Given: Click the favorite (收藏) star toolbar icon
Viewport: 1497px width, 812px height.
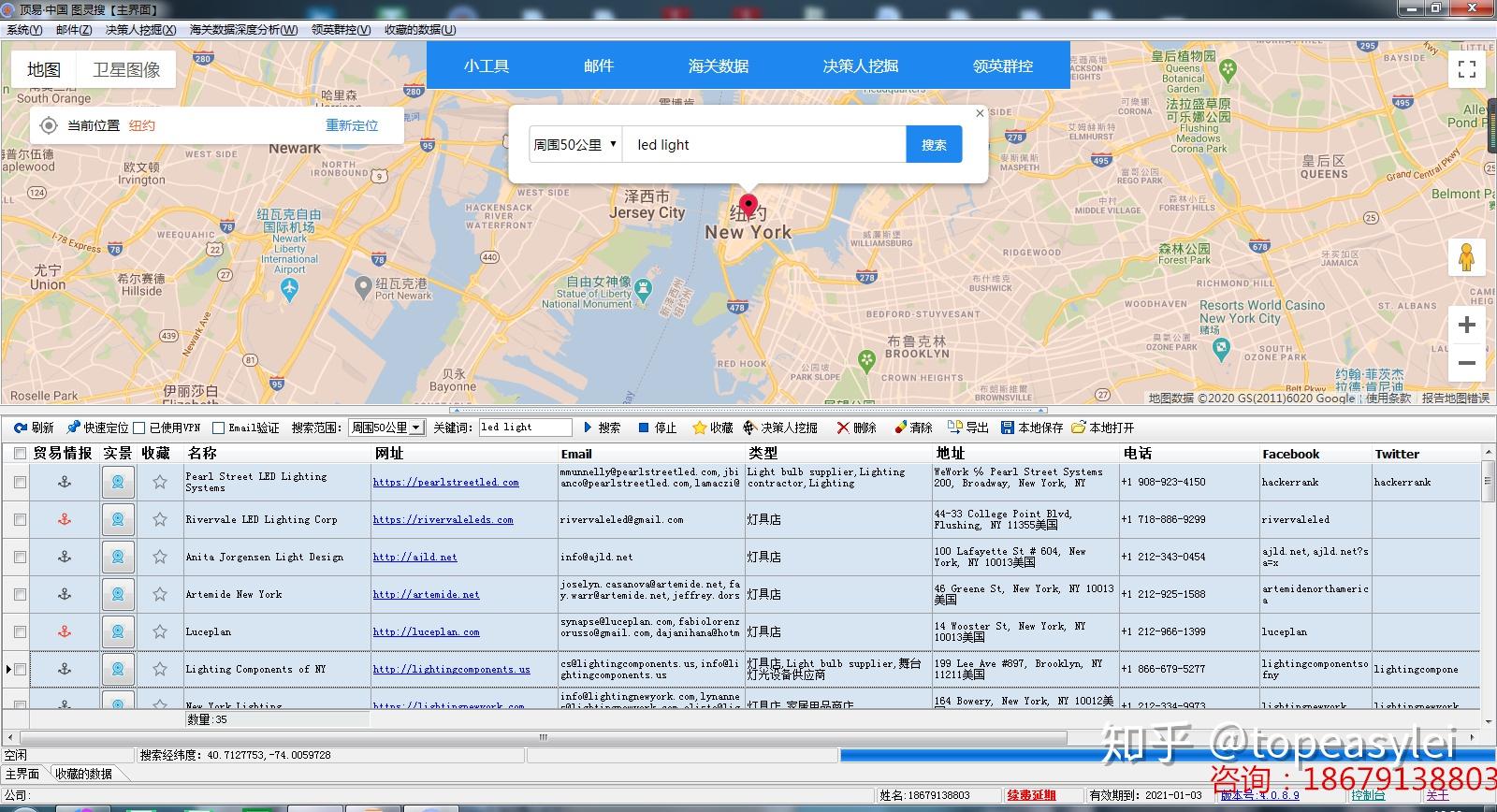Looking at the screenshot, I should [x=699, y=428].
